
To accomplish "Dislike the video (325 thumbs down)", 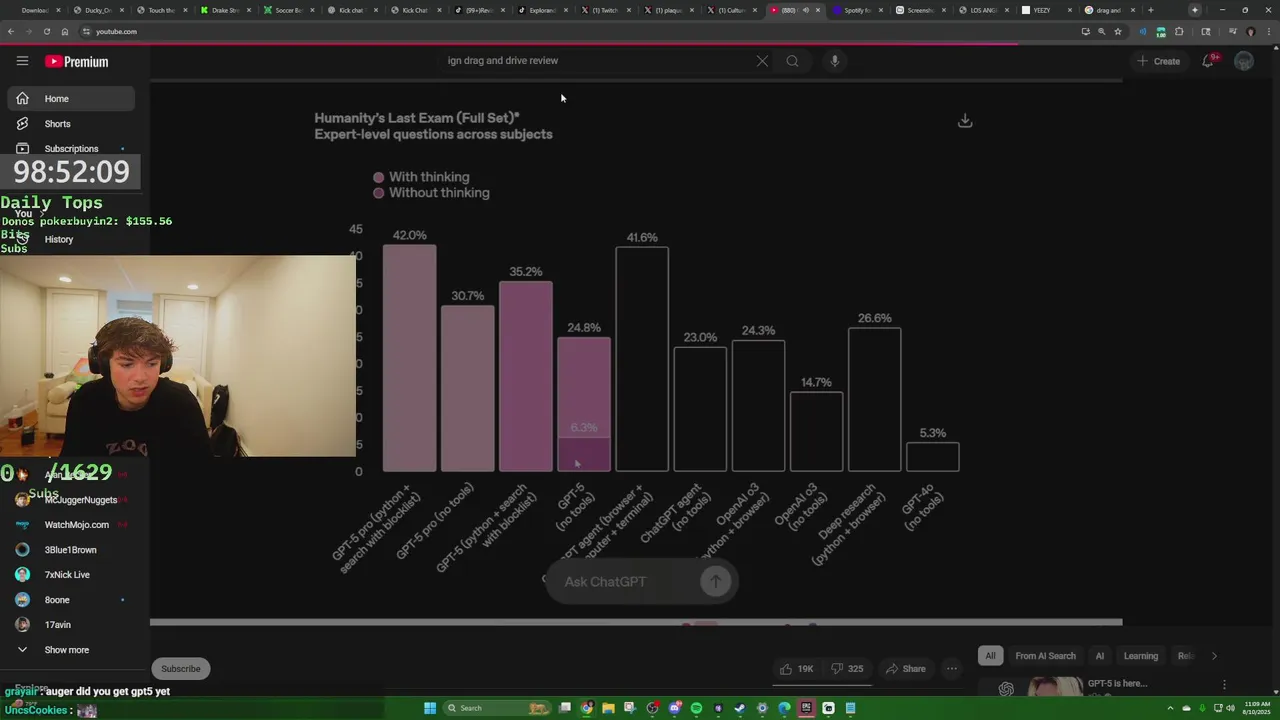I will 846,669.
